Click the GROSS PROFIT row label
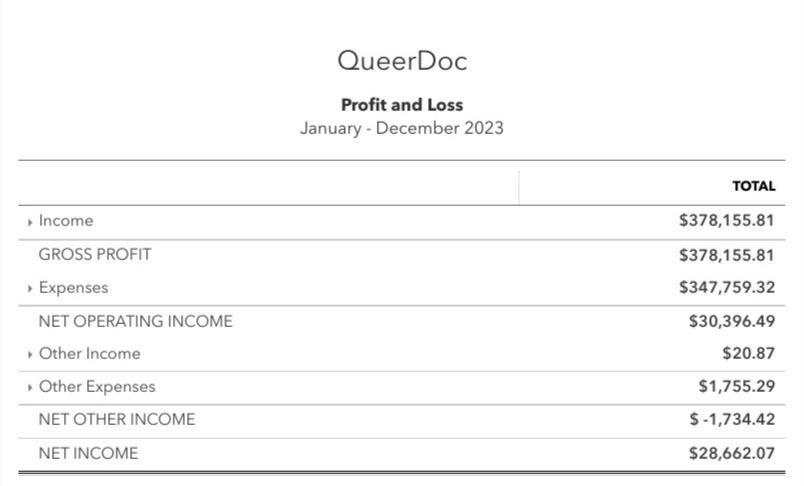This screenshot has width=804, height=486. pyautogui.click(x=94, y=254)
